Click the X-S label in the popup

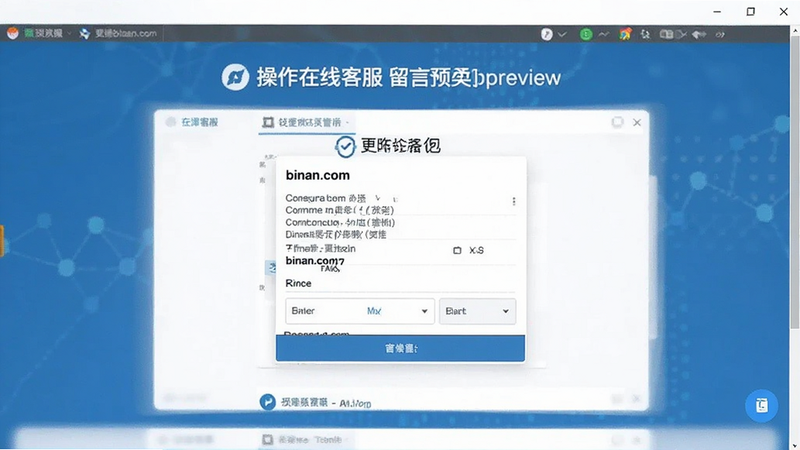[477, 251]
